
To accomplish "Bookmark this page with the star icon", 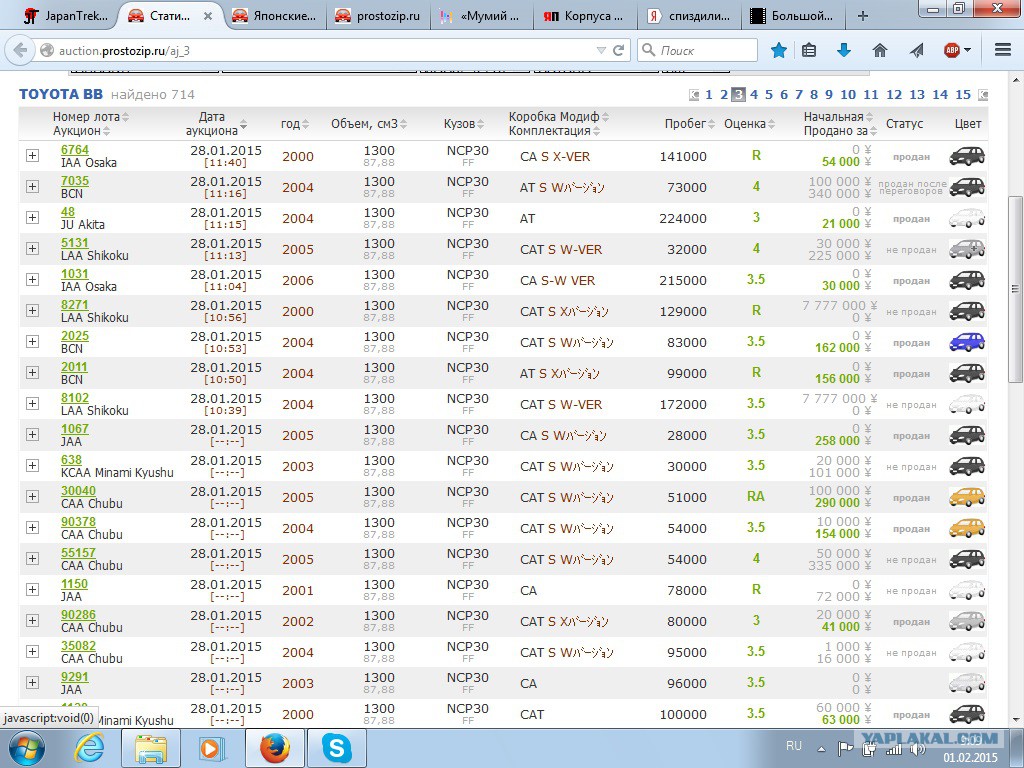I will point(778,50).
